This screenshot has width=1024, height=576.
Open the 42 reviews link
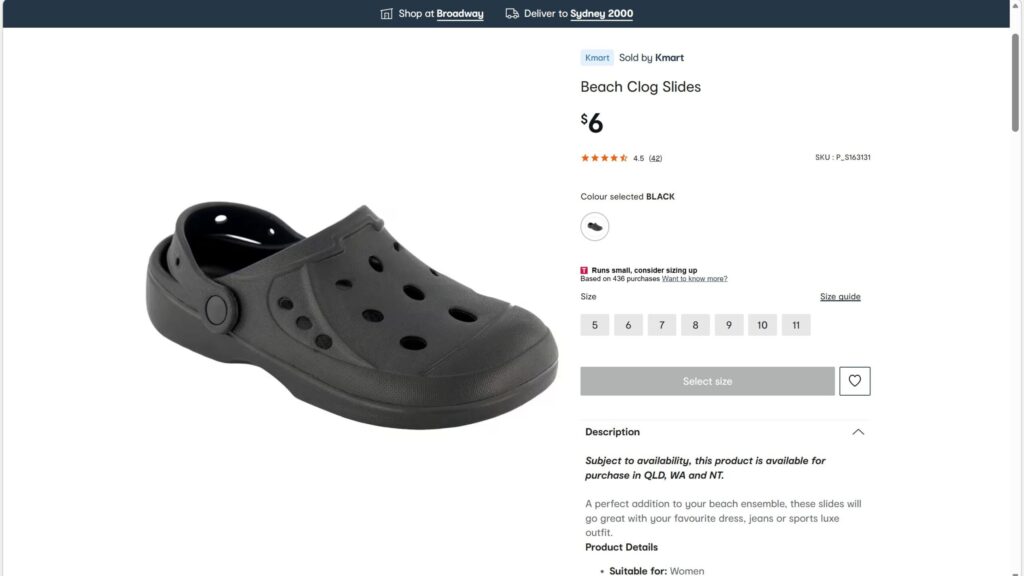[655, 158]
